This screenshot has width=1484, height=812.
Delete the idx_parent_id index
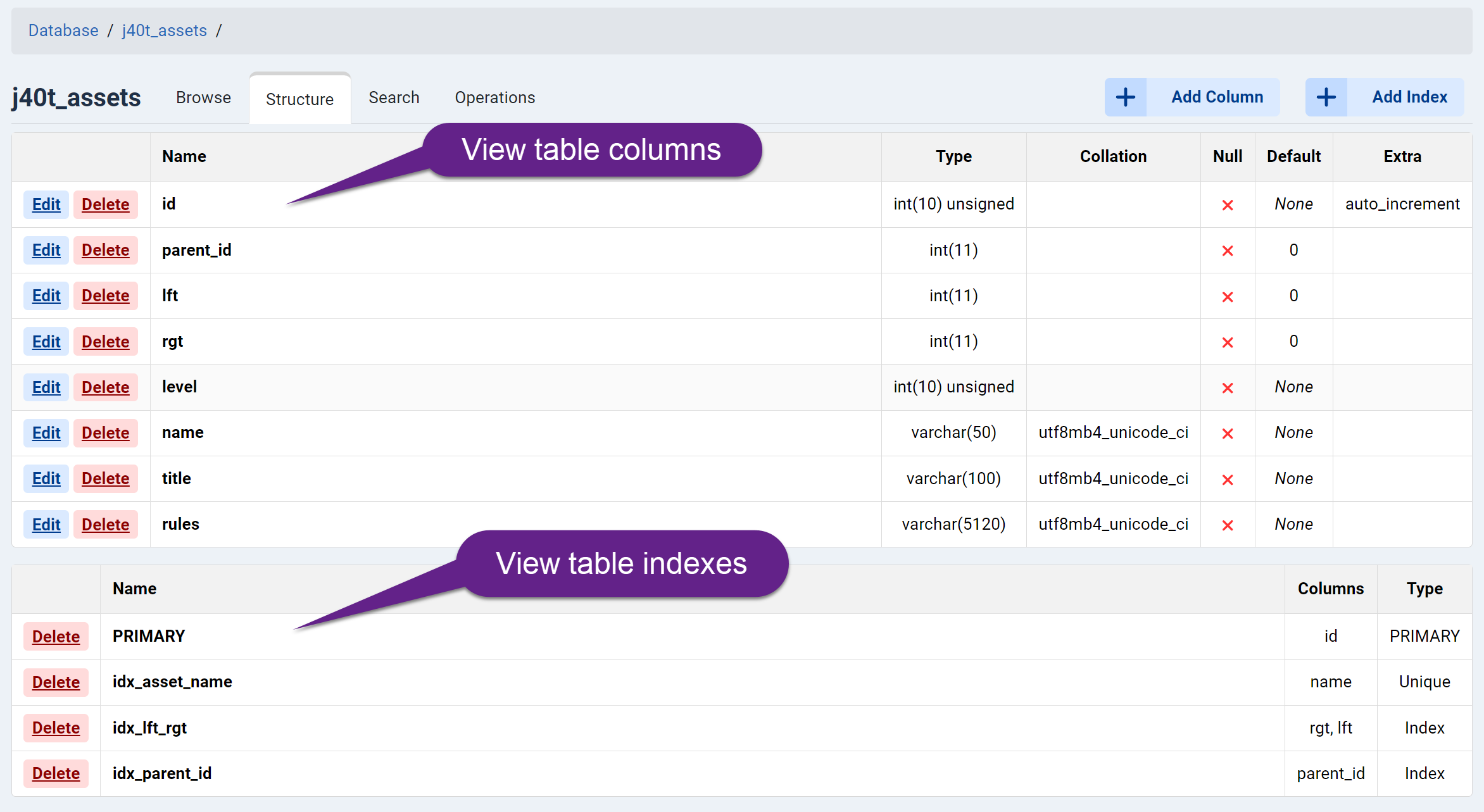[x=56, y=773]
